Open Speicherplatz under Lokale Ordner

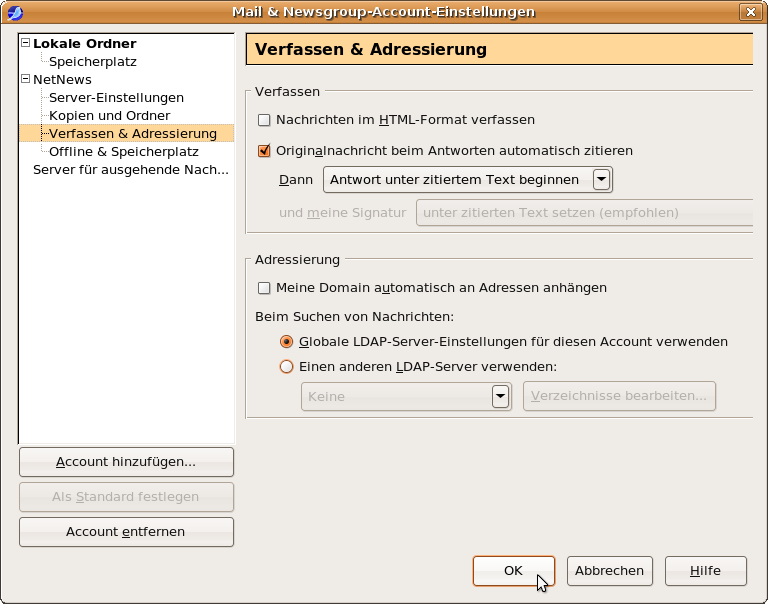click(x=93, y=62)
